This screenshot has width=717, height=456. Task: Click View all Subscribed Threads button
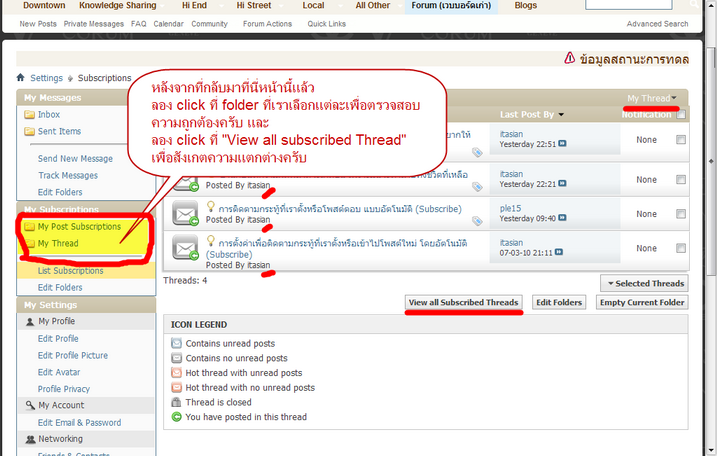click(x=463, y=302)
